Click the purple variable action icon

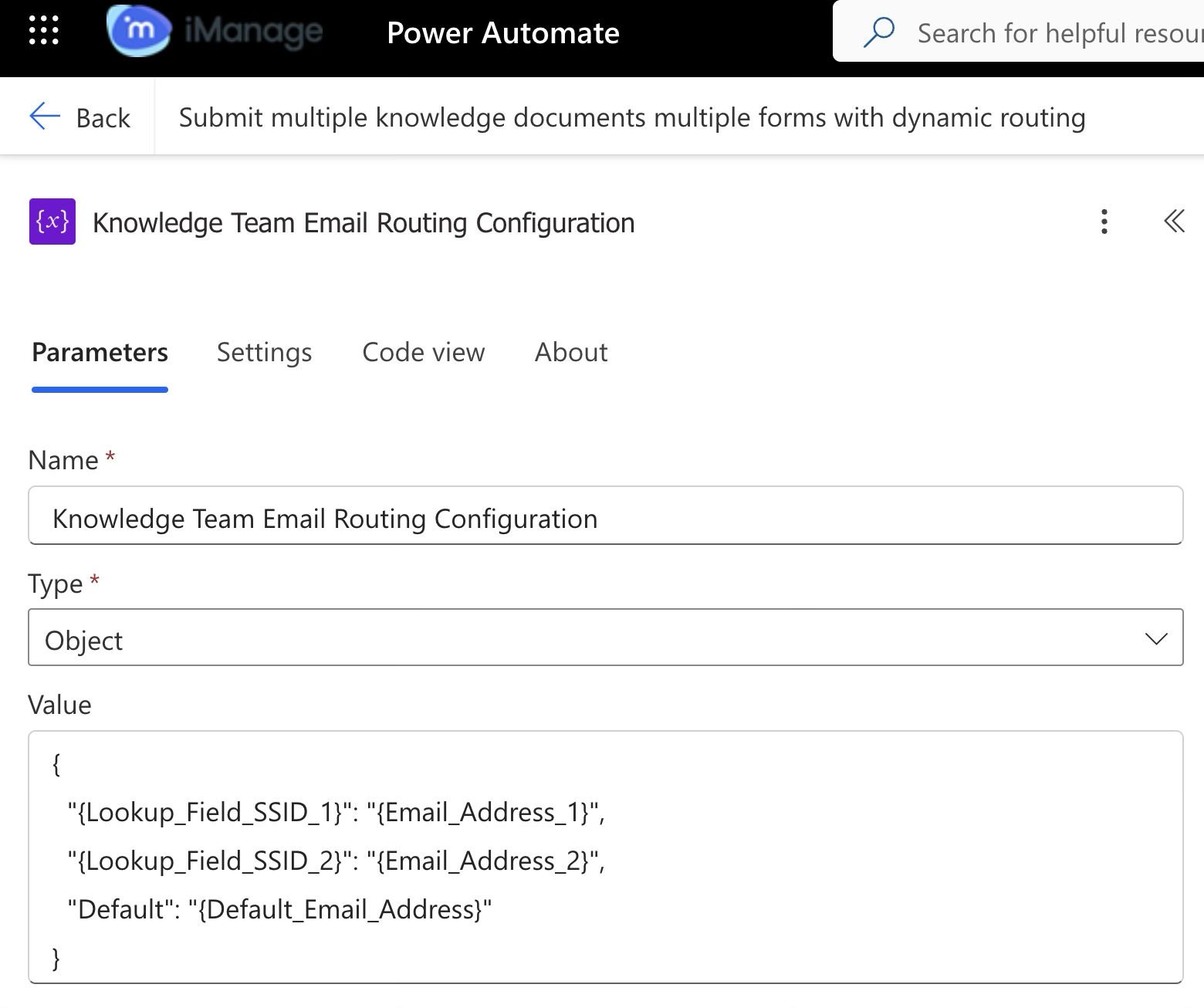point(52,222)
